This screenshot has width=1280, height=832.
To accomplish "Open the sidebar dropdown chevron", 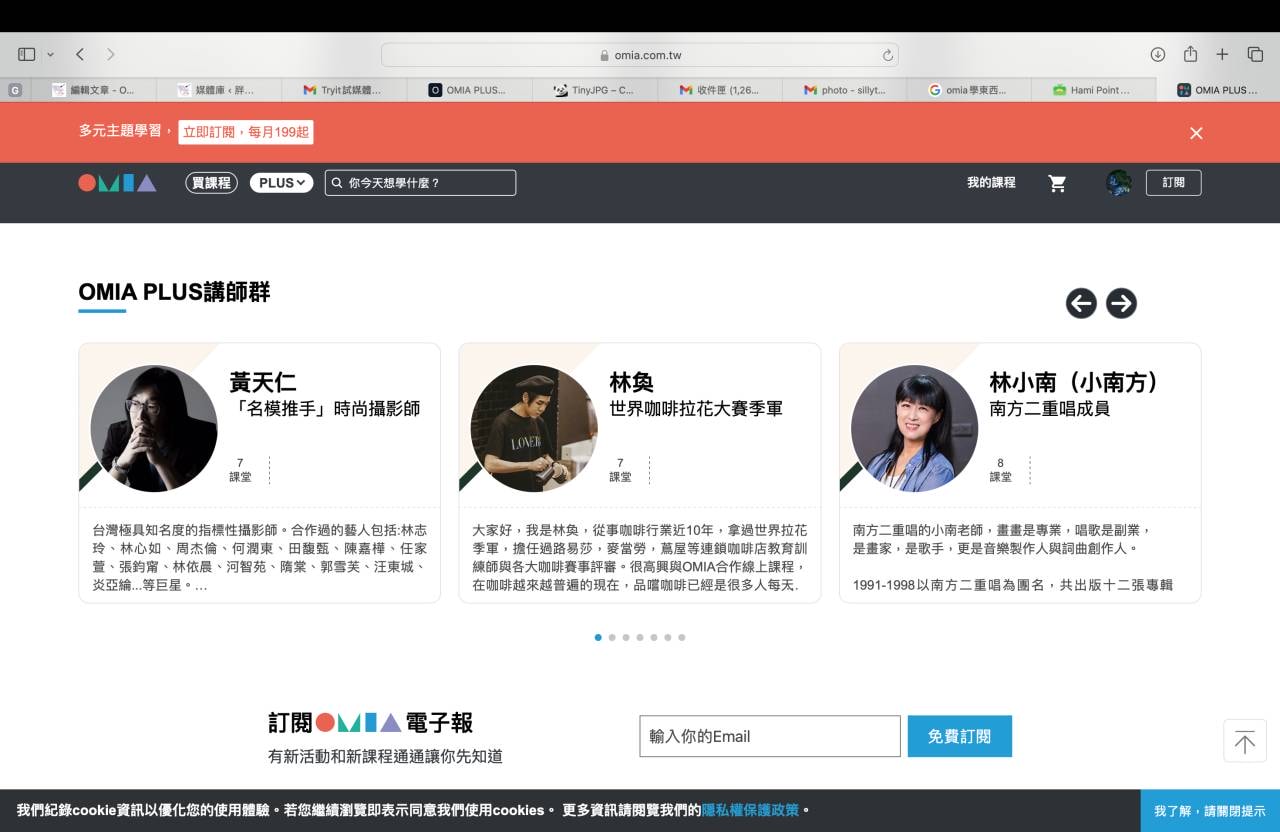I will coord(50,54).
